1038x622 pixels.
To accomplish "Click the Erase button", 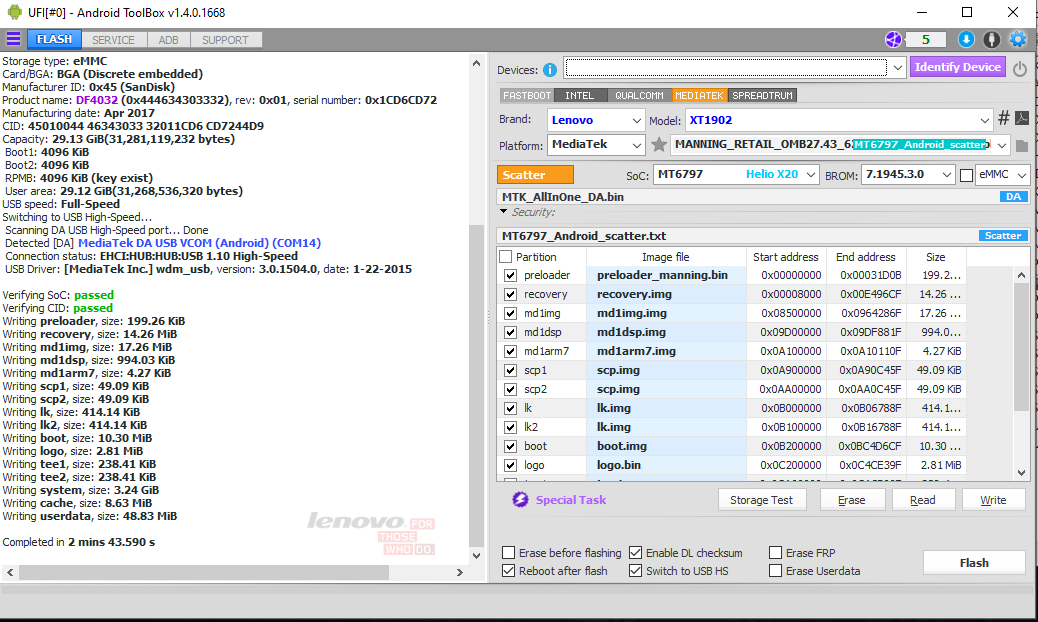I will point(852,500).
